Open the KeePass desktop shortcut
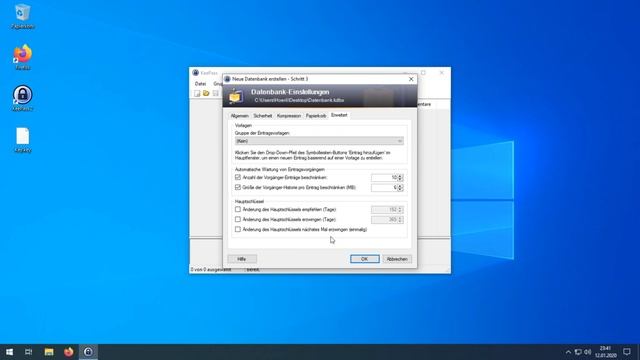This screenshot has height=360, width=640. pyautogui.click(x=22, y=98)
